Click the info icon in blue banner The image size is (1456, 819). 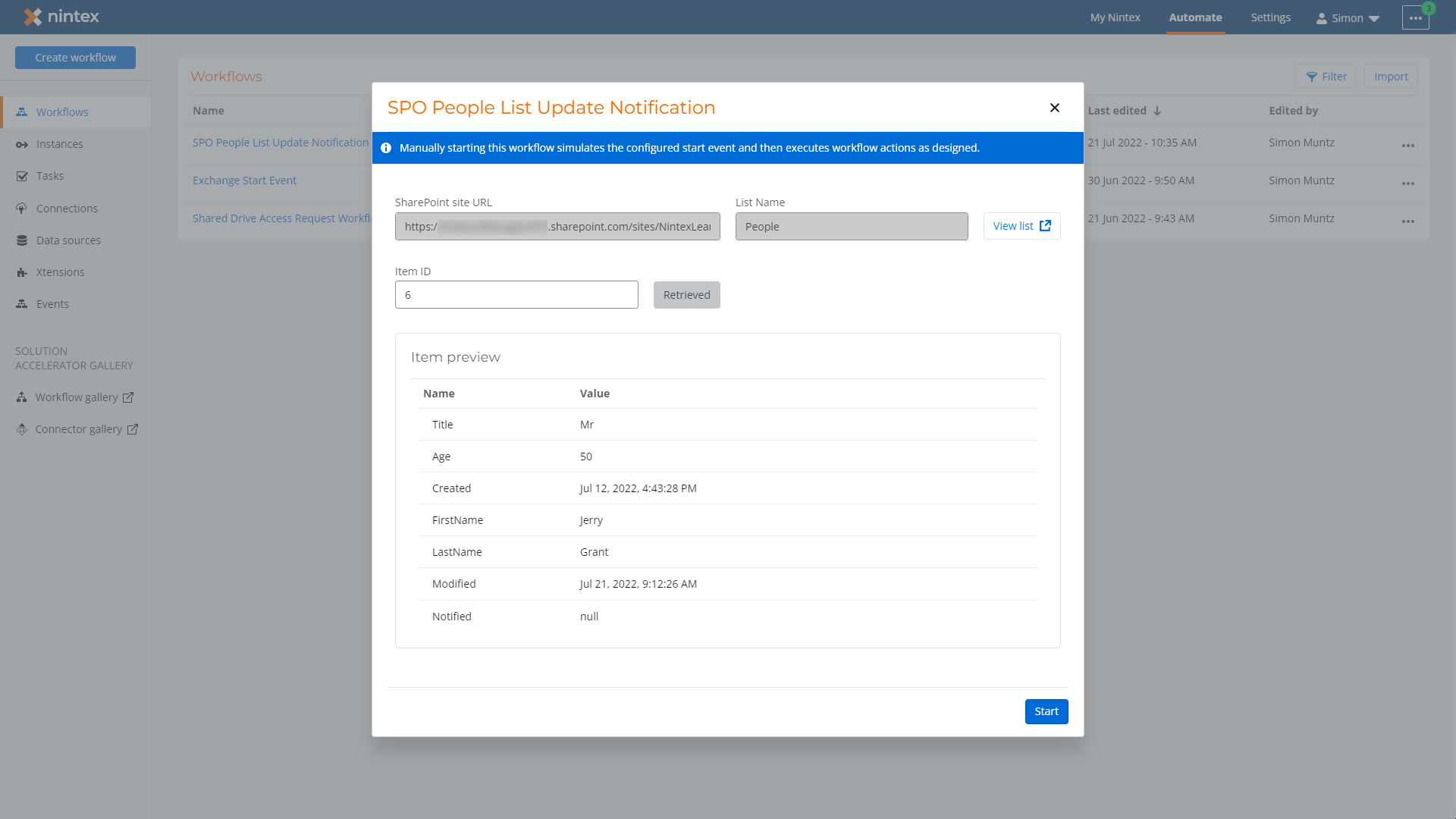point(386,148)
